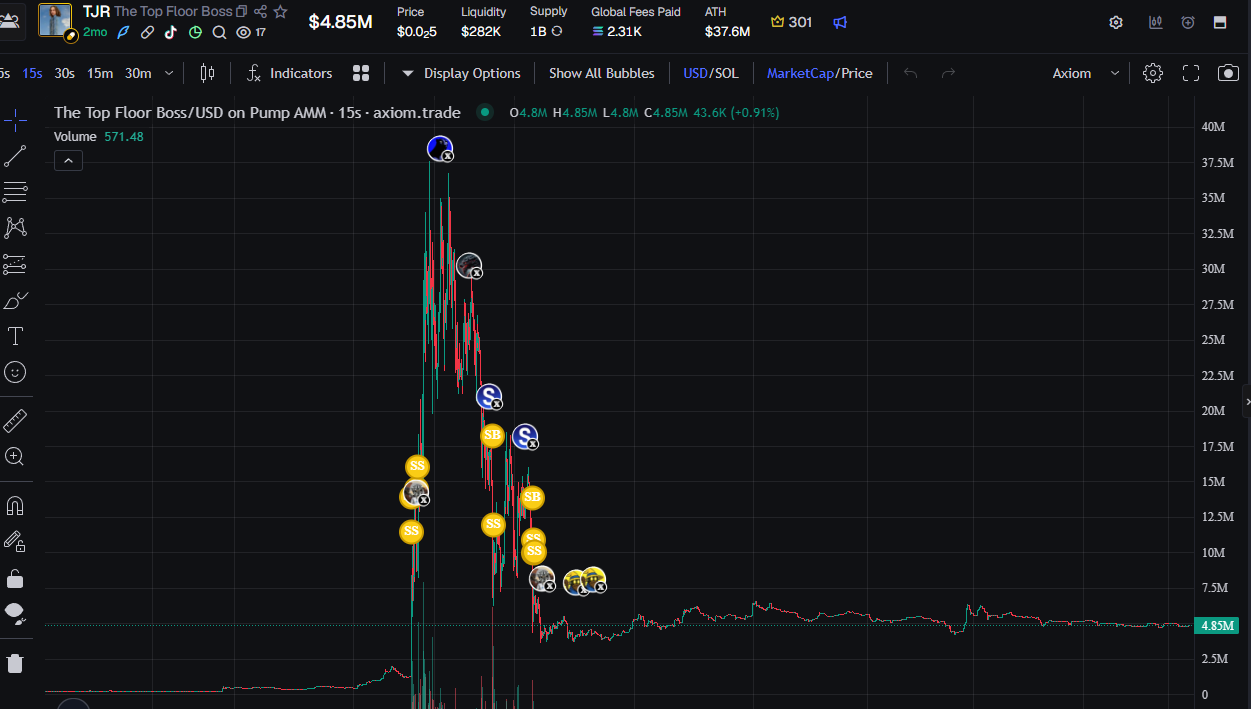Open the forecasting and position tool
The image size is (1251, 709).
coord(15,264)
